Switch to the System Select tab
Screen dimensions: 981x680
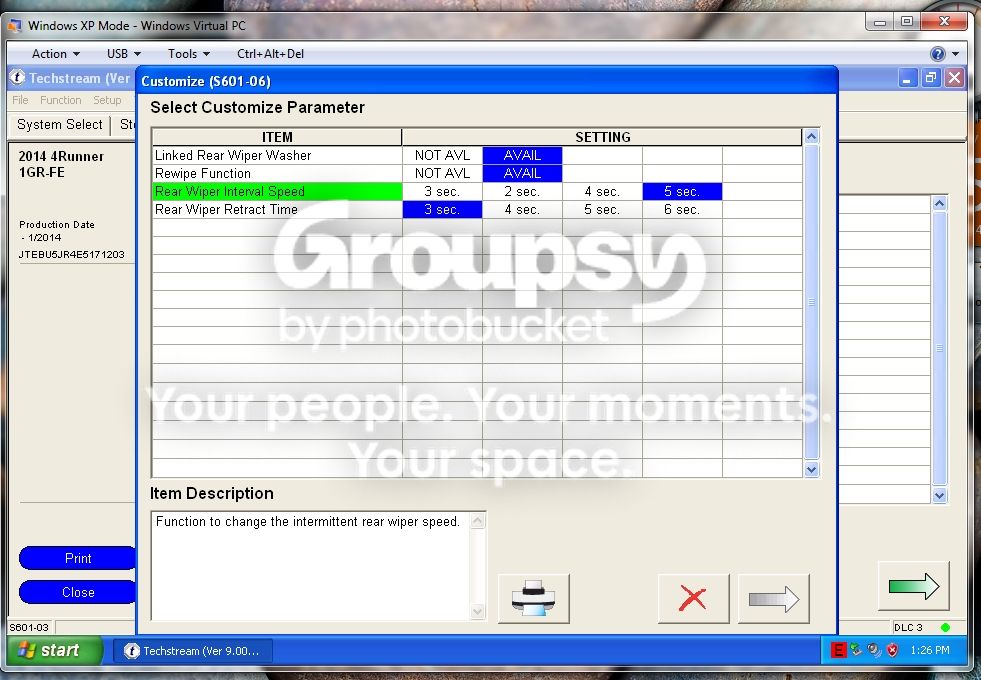[x=59, y=124]
